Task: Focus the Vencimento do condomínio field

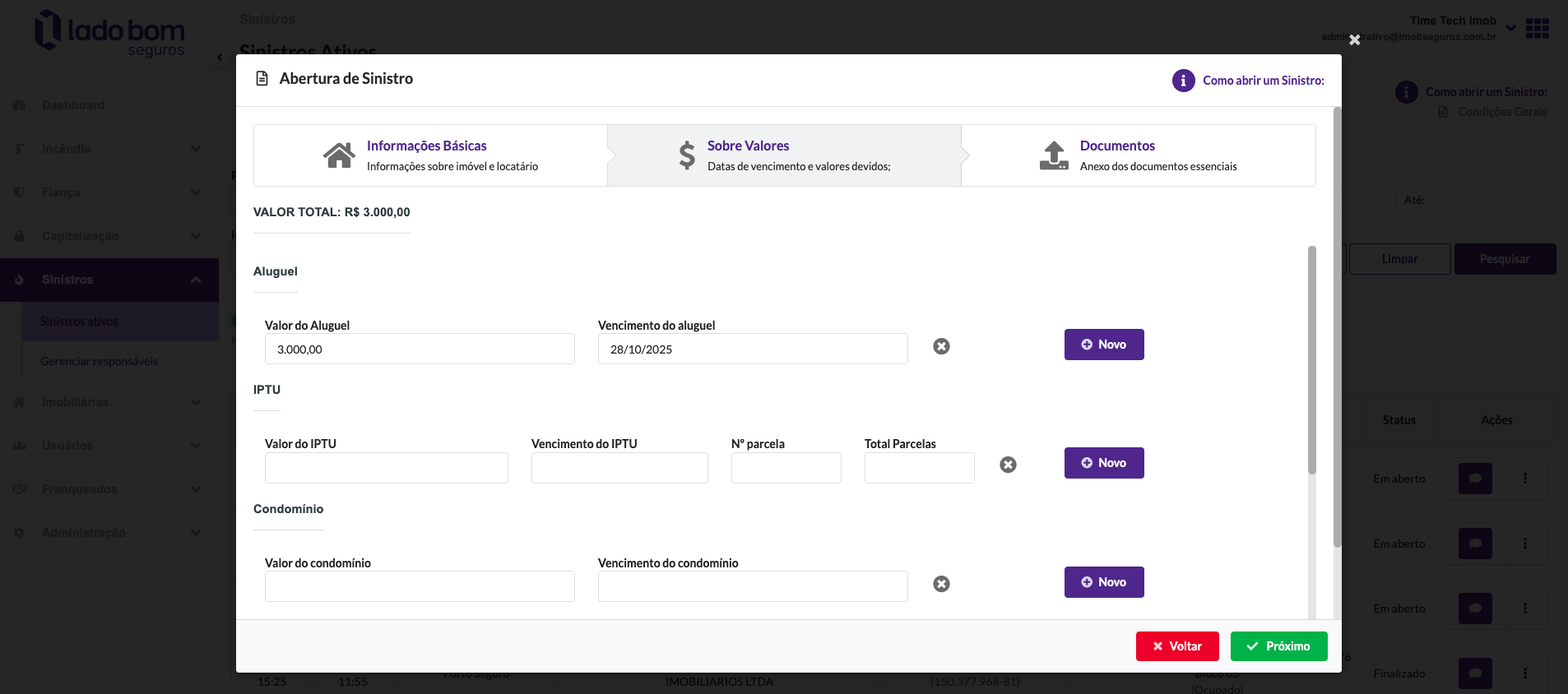Action: (753, 586)
